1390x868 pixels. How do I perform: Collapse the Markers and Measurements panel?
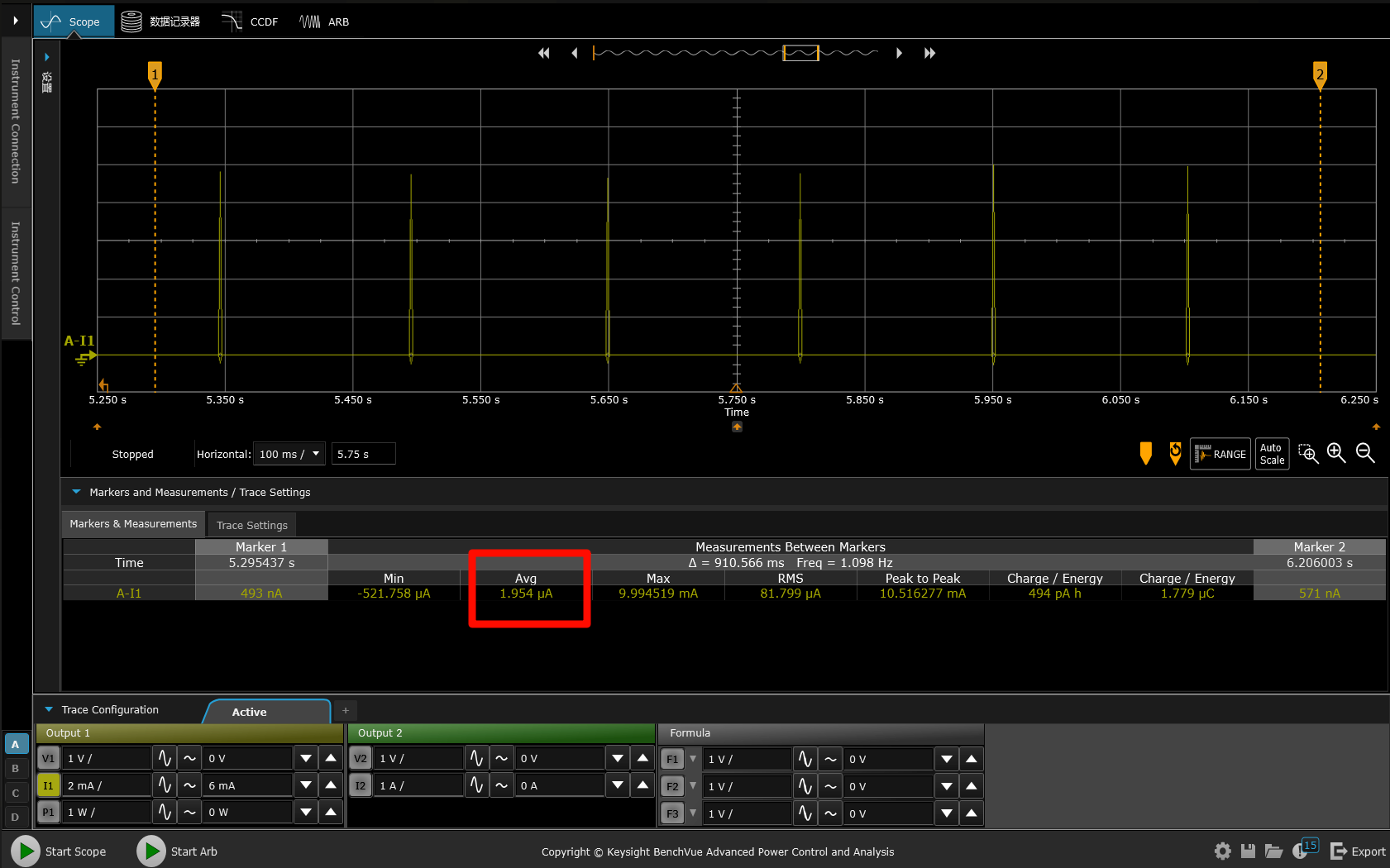76,492
